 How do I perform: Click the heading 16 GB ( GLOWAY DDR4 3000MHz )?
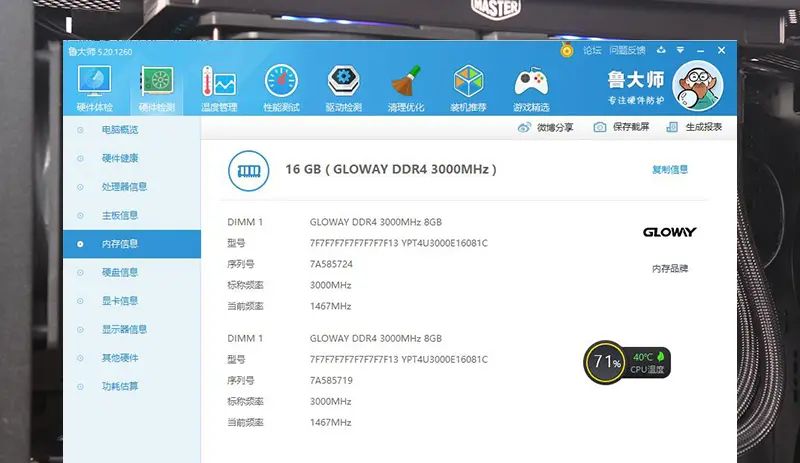tap(390, 169)
